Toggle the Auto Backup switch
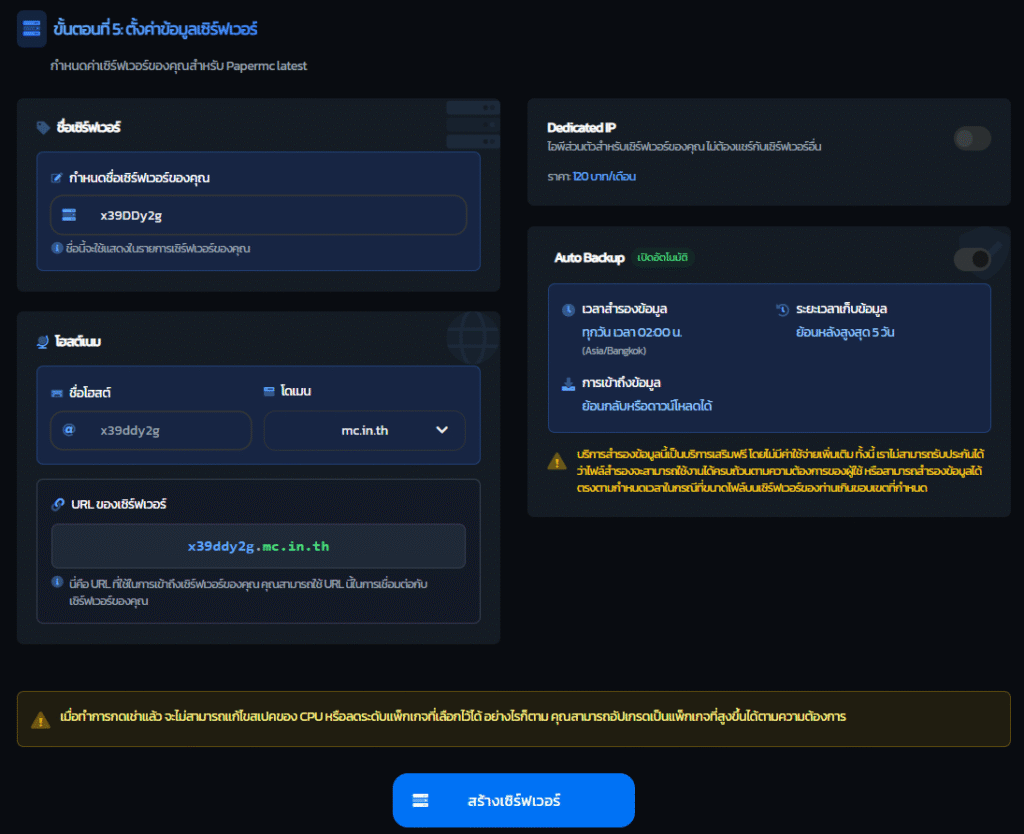The width and height of the screenshot is (1024, 834). [972, 260]
